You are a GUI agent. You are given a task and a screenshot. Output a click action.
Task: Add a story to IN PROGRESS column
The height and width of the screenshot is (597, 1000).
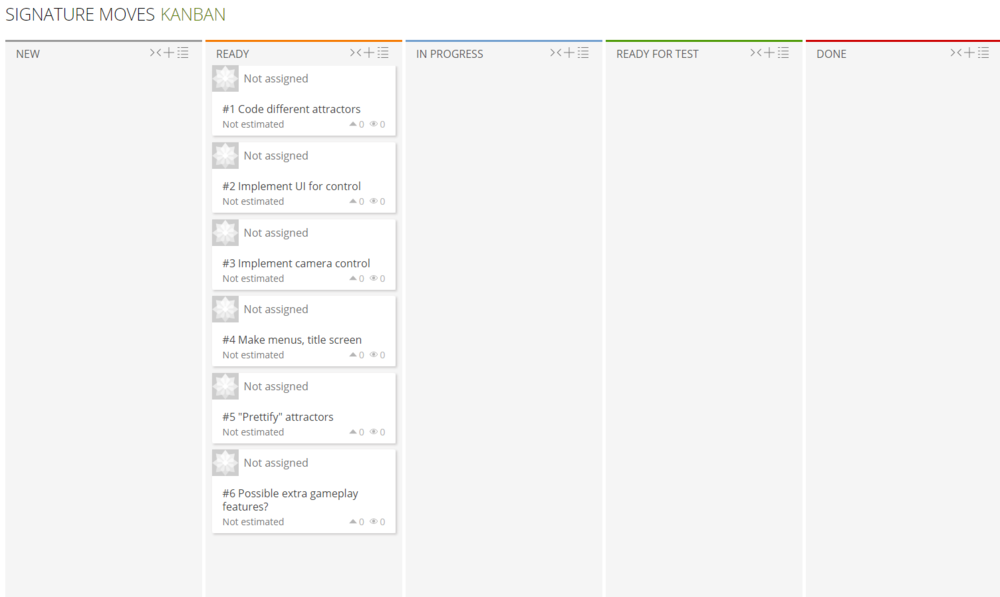[x=569, y=53]
